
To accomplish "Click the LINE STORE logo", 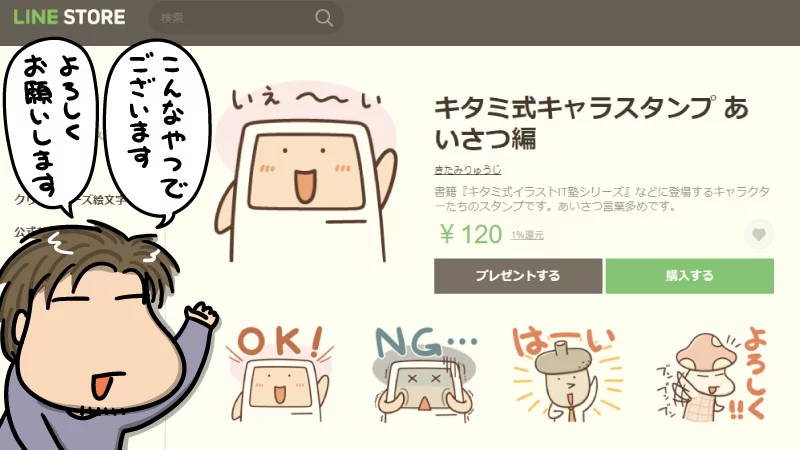I will point(69,17).
